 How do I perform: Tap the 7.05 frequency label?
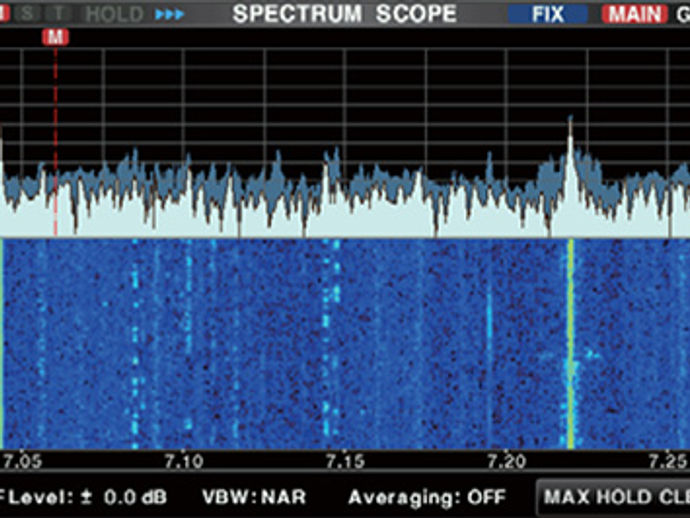coord(22,461)
